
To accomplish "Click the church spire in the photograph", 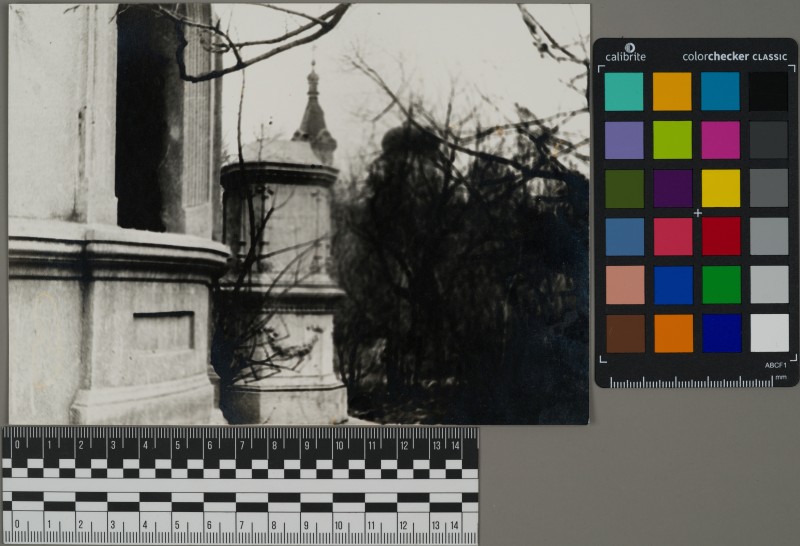I will tap(314, 110).
